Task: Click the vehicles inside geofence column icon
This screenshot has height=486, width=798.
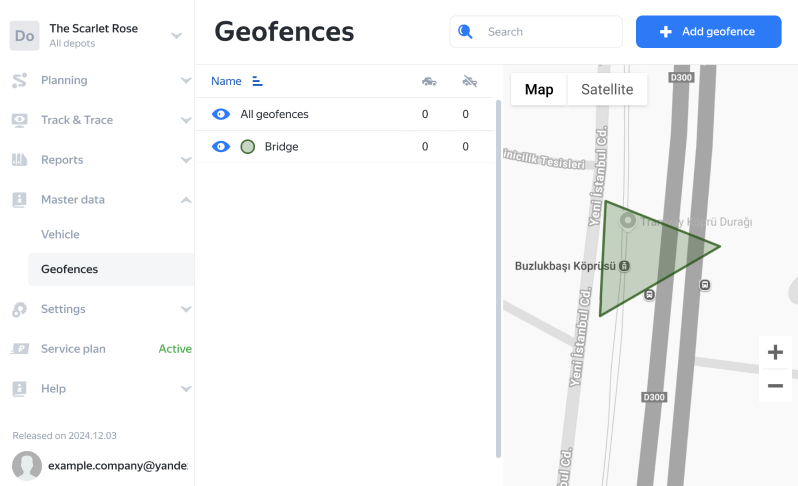Action: tap(429, 81)
